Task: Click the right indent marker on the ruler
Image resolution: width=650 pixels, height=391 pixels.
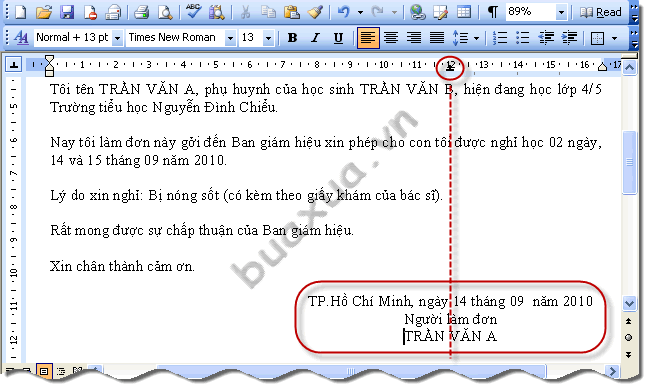Action: [x=602, y=66]
